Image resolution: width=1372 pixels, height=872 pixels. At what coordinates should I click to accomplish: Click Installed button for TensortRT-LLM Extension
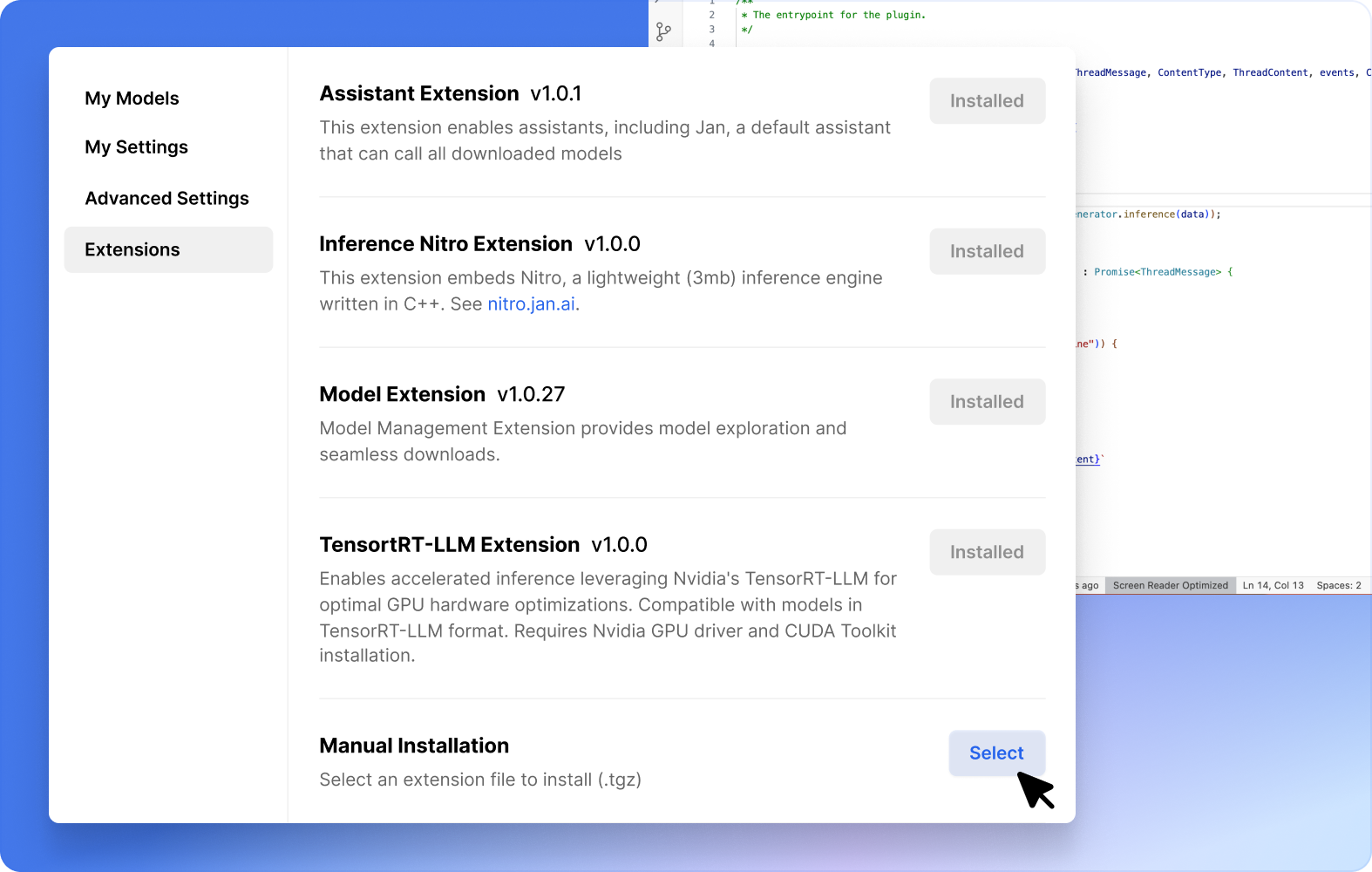tap(987, 553)
